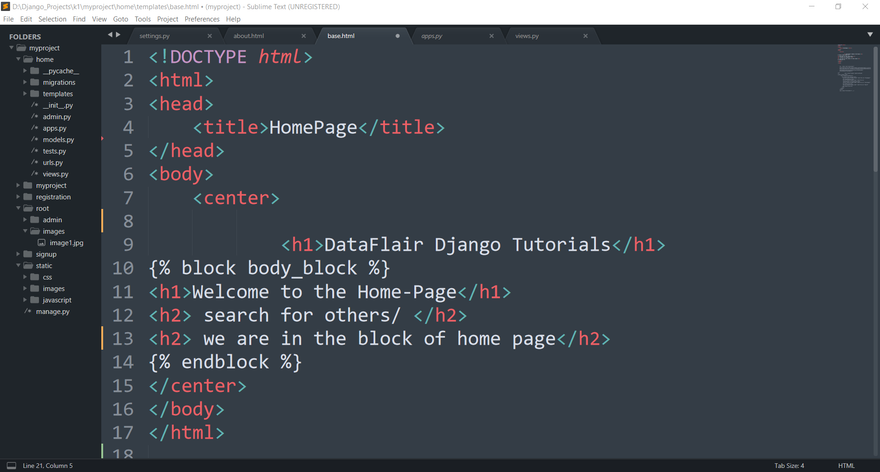Expand the migrations folder
The width and height of the screenshot is (880, 472).
point(25,83)
